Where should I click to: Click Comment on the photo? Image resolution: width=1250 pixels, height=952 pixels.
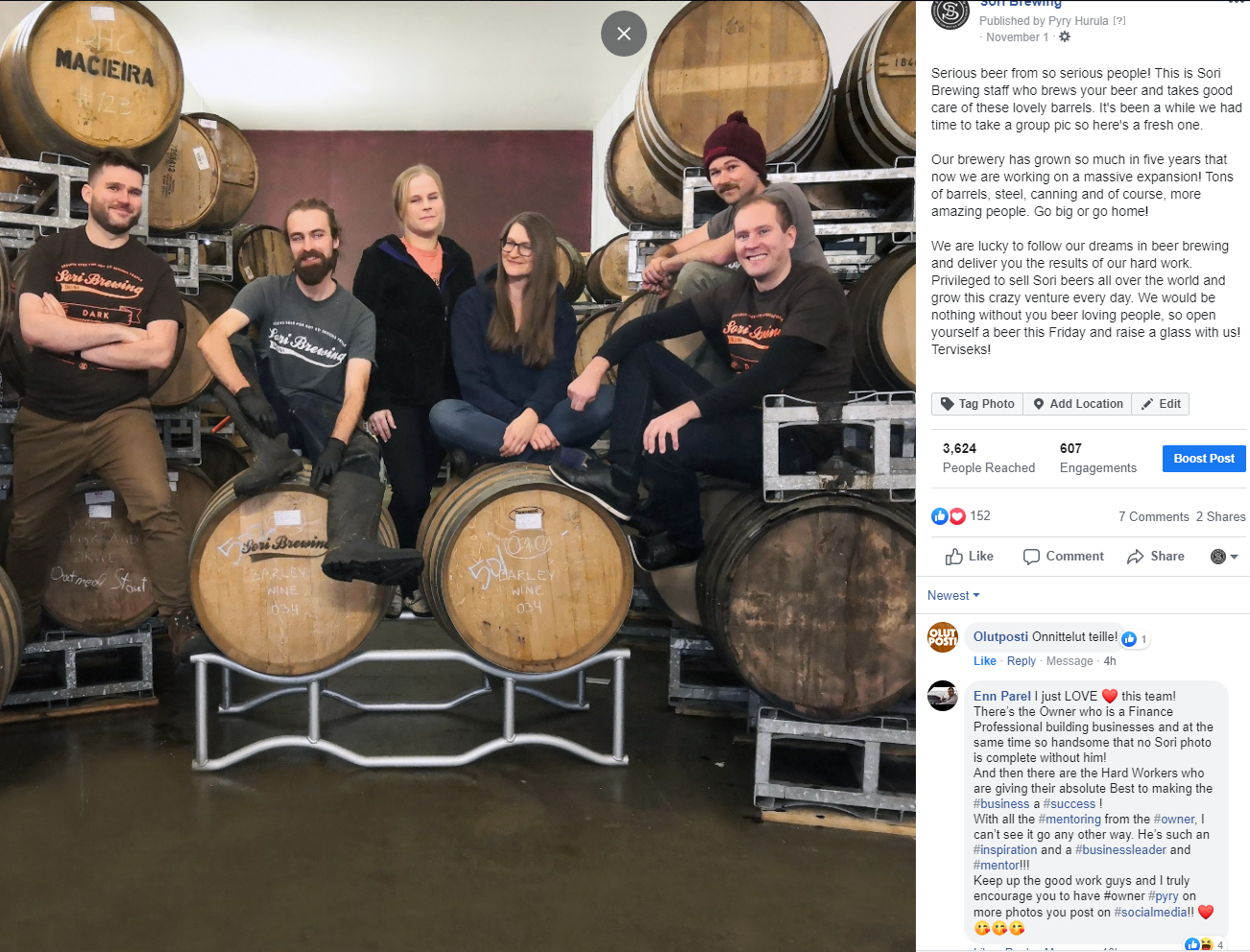pos(1064,557)
